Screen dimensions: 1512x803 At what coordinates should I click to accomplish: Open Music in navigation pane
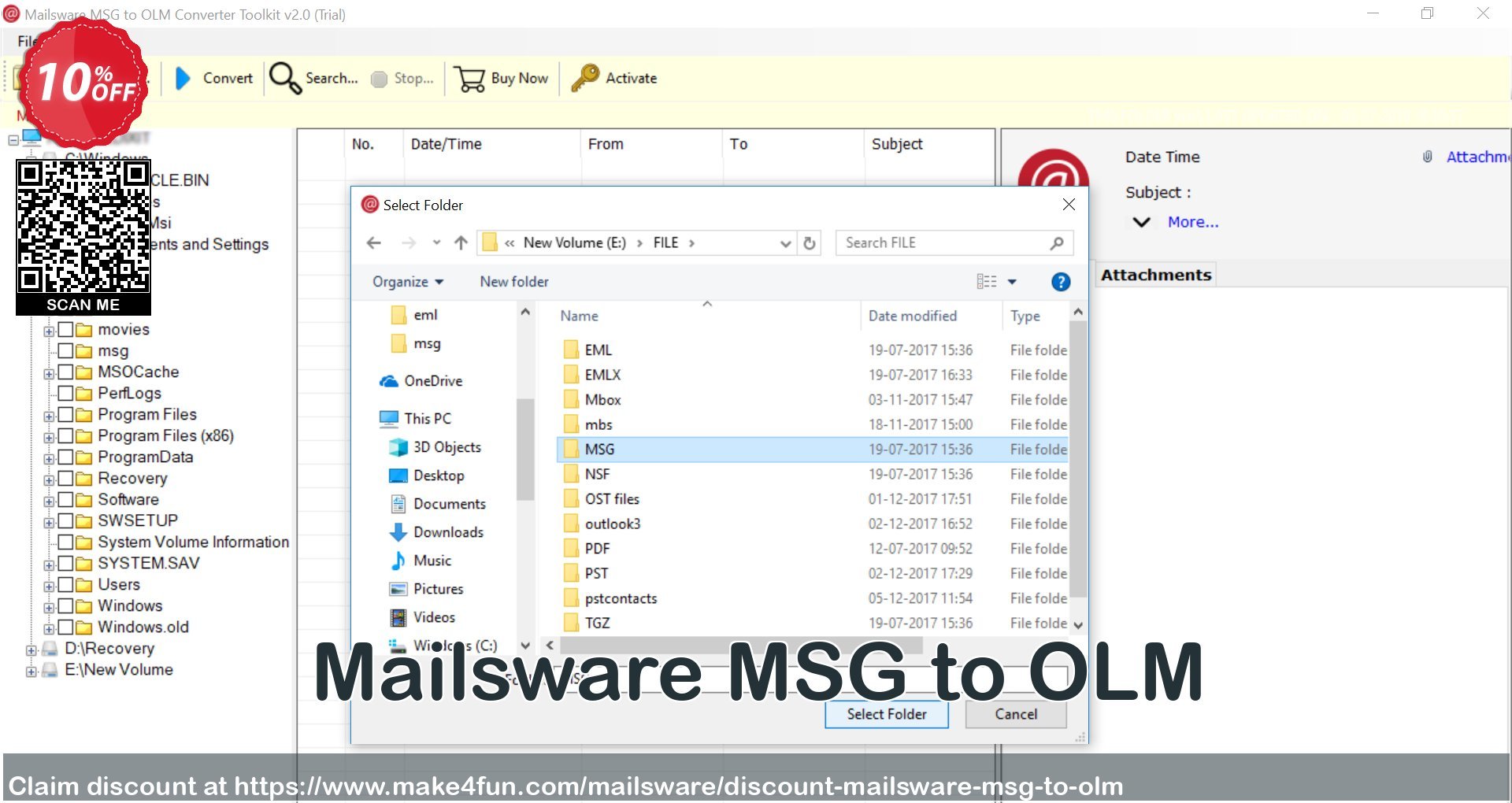coord(421,561)
